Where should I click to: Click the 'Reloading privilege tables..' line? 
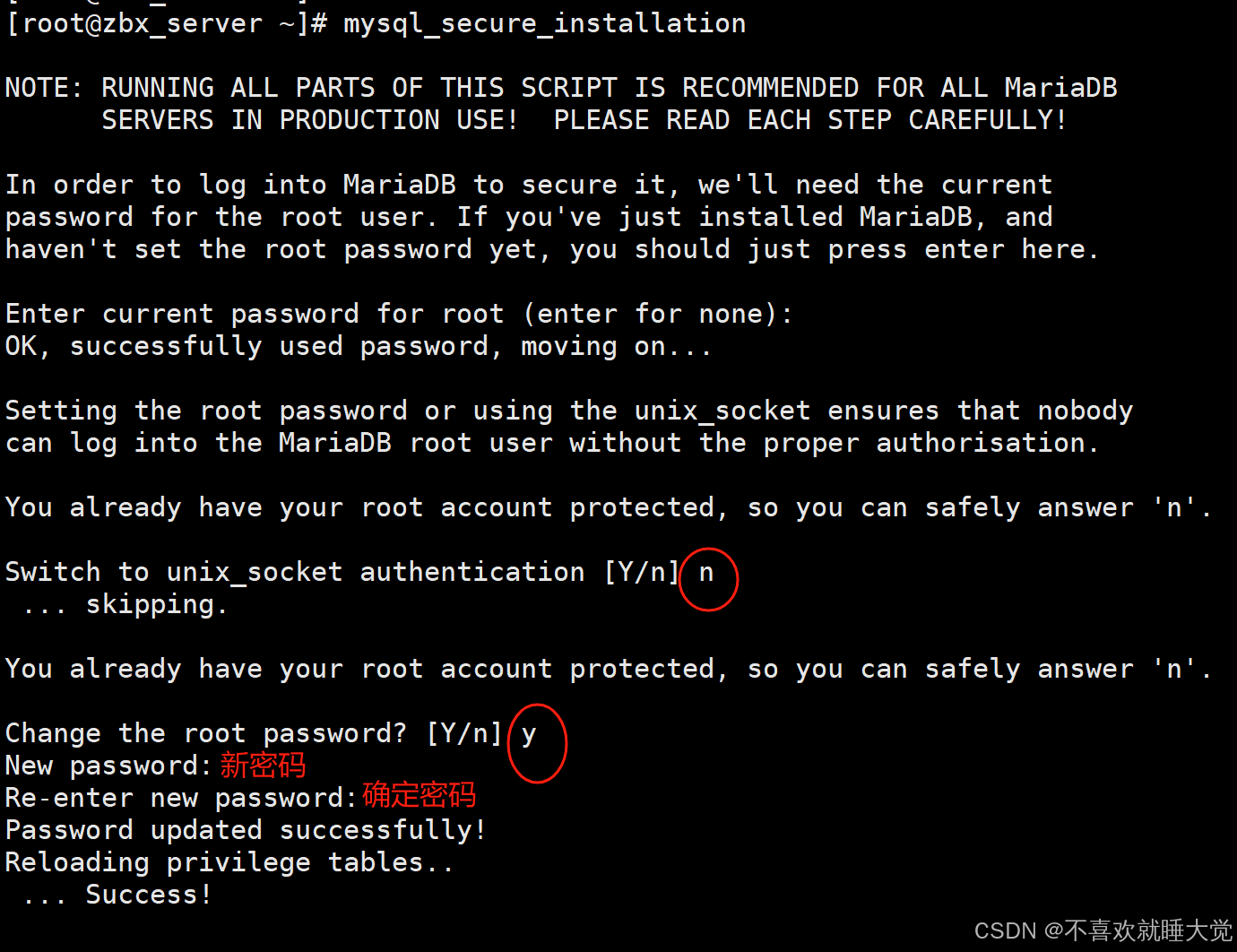coord(229,862)
